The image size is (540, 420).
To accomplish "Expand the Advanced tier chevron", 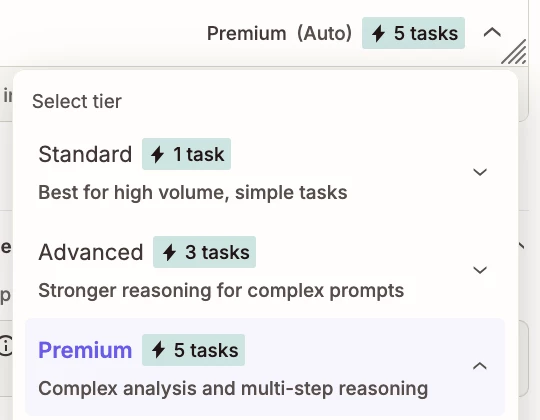I will click(x=480, y=270).
